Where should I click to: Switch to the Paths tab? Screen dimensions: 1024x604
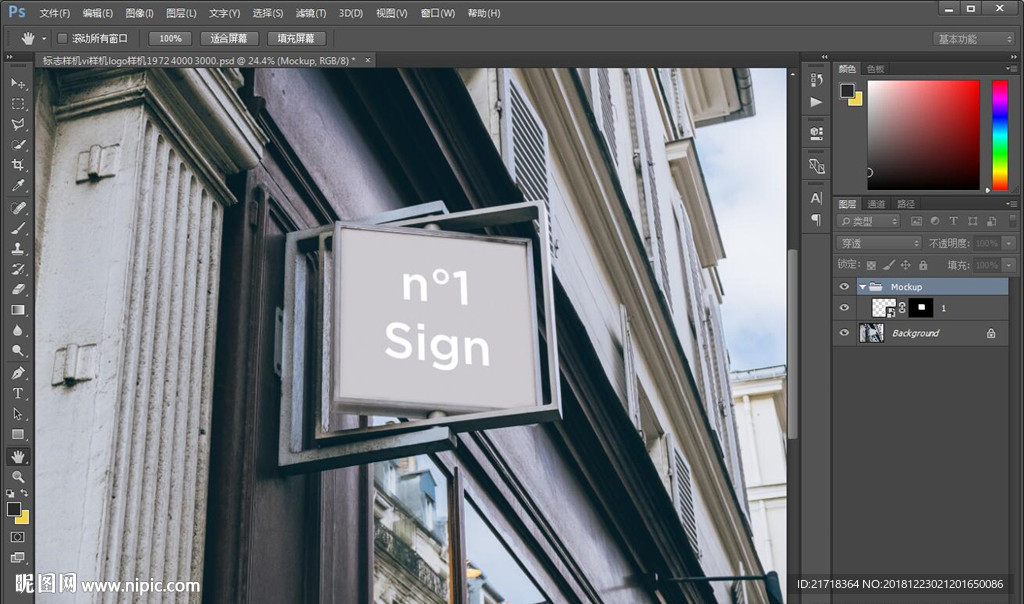[x=906, y=204]
